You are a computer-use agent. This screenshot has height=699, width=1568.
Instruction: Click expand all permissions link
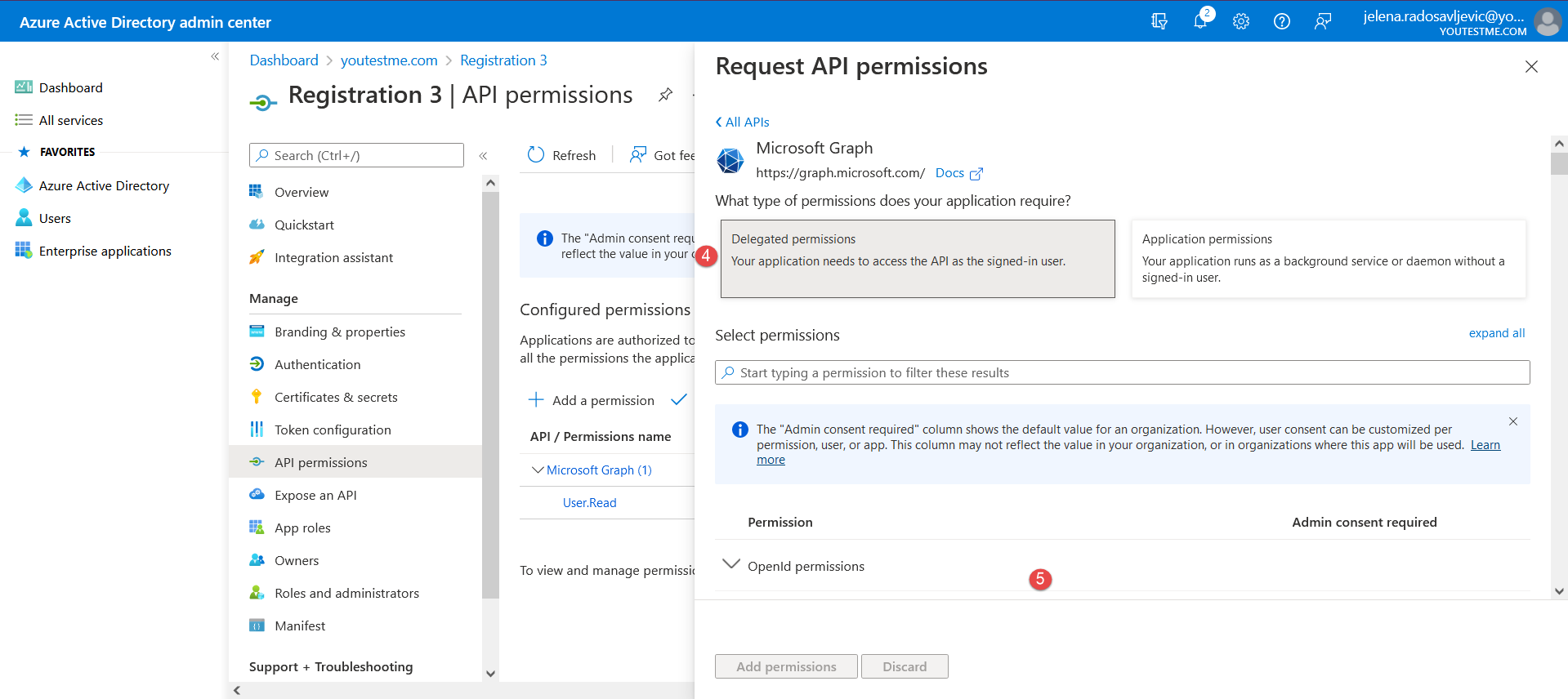[x=1496, y=333]
